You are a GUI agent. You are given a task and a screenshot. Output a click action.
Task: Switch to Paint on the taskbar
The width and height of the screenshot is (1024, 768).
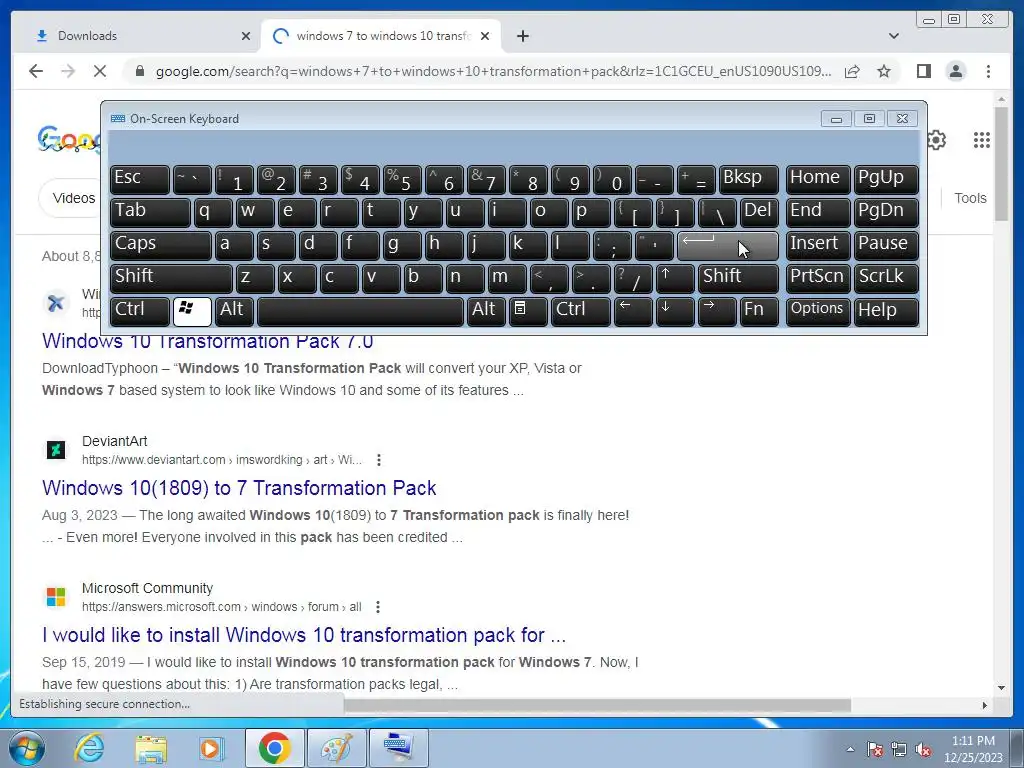click(x=336, y=748)
